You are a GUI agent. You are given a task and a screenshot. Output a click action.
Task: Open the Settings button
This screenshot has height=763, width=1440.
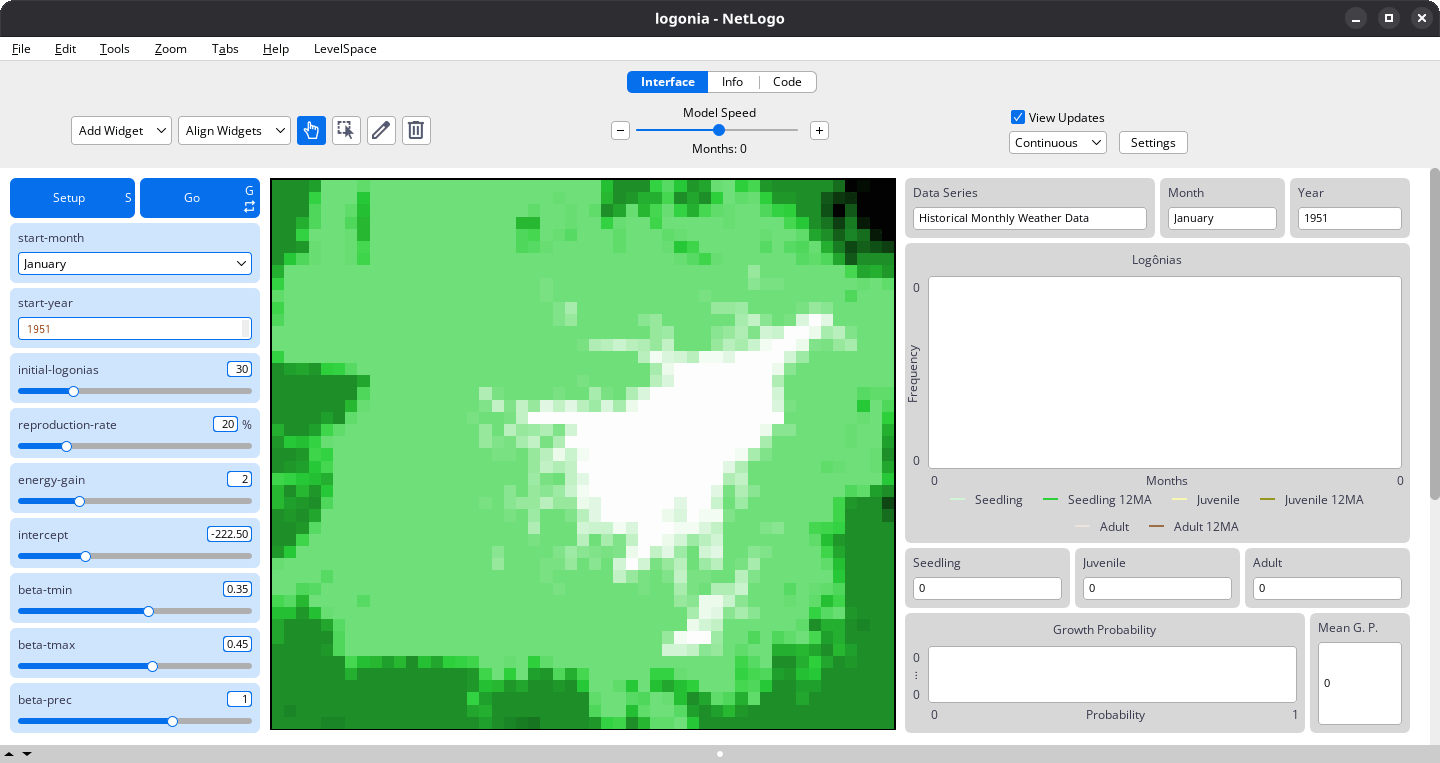point(1152,143)
